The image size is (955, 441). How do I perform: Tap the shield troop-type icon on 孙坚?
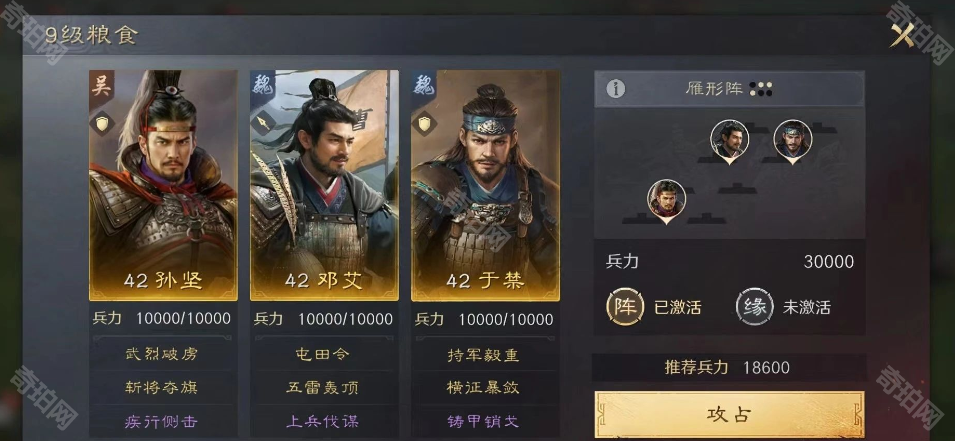102,124
